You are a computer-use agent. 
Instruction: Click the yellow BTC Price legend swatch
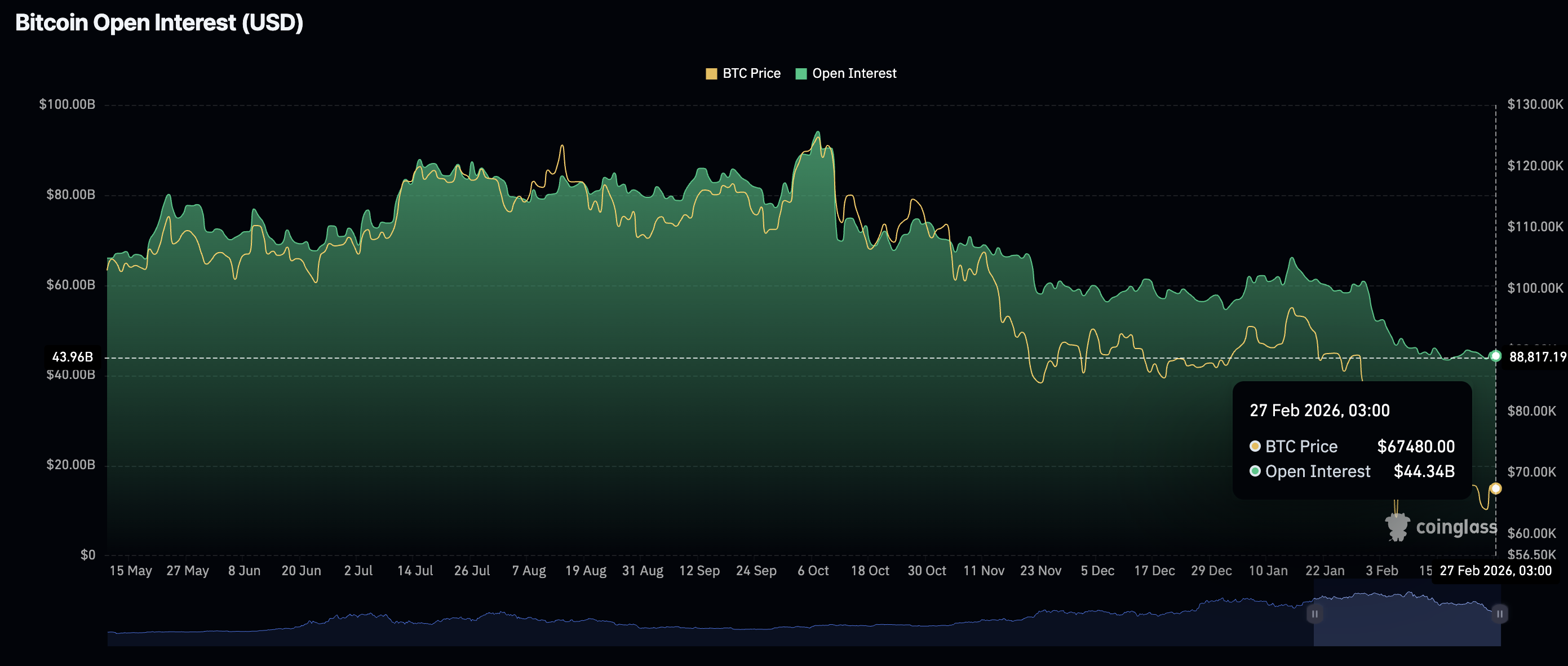tap(711, 74)
